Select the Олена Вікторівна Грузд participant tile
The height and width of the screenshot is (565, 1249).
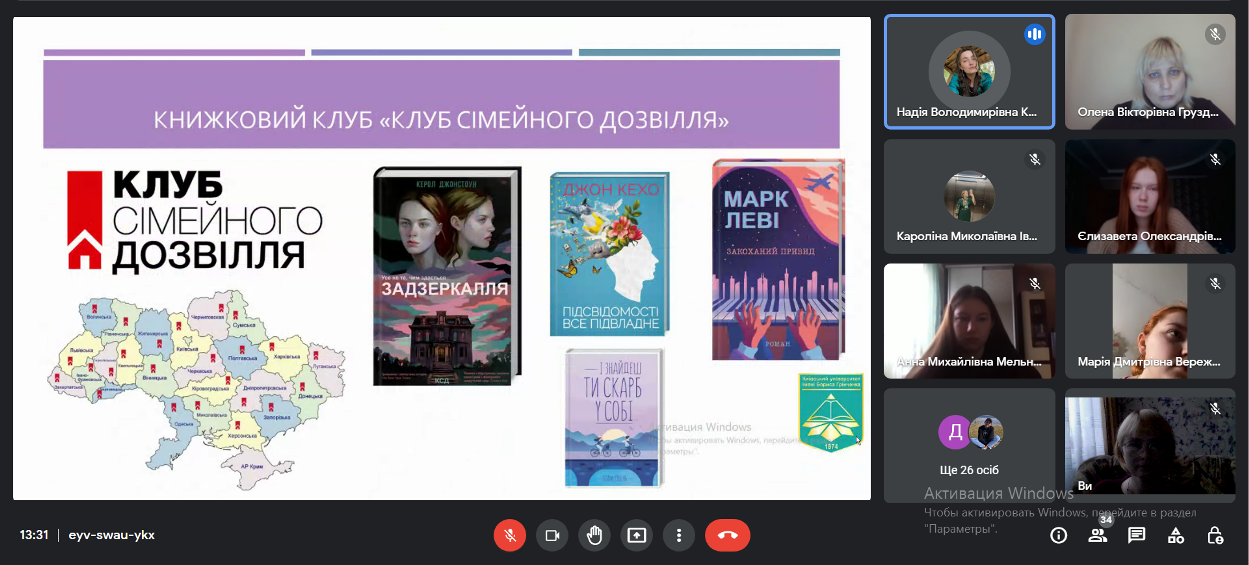coord(1150,71)
